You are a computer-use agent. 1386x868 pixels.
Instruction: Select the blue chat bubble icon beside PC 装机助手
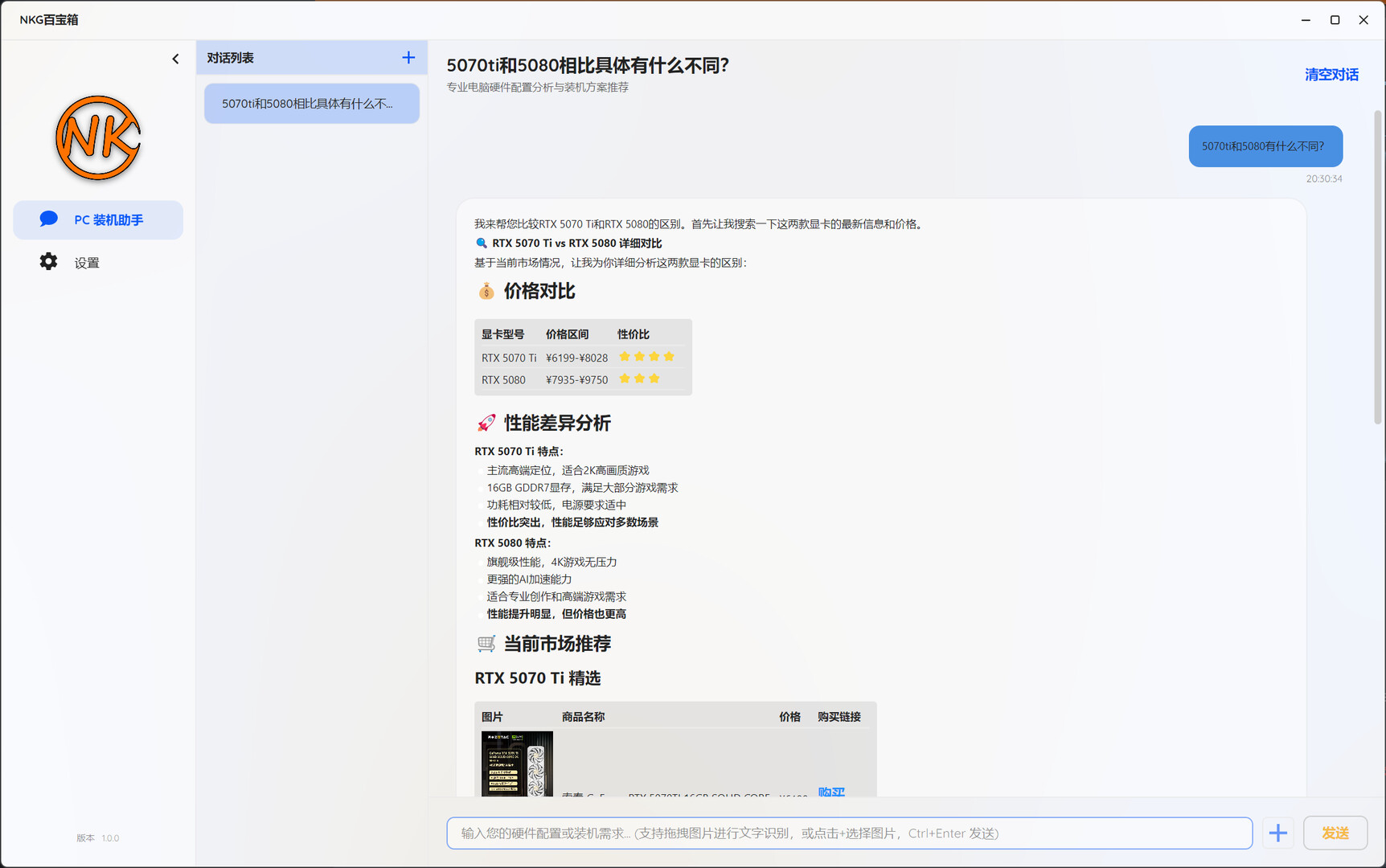point(48,218)
